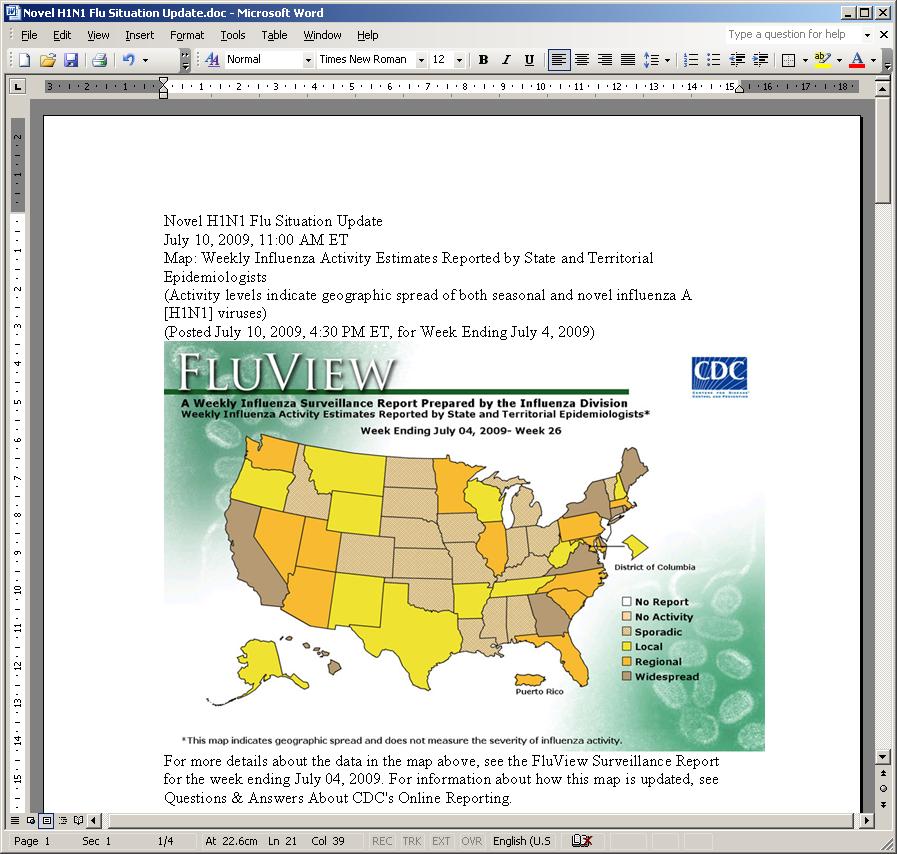Go to next page with double-arrow
897x854 pixels.
[x=883, y=804]
